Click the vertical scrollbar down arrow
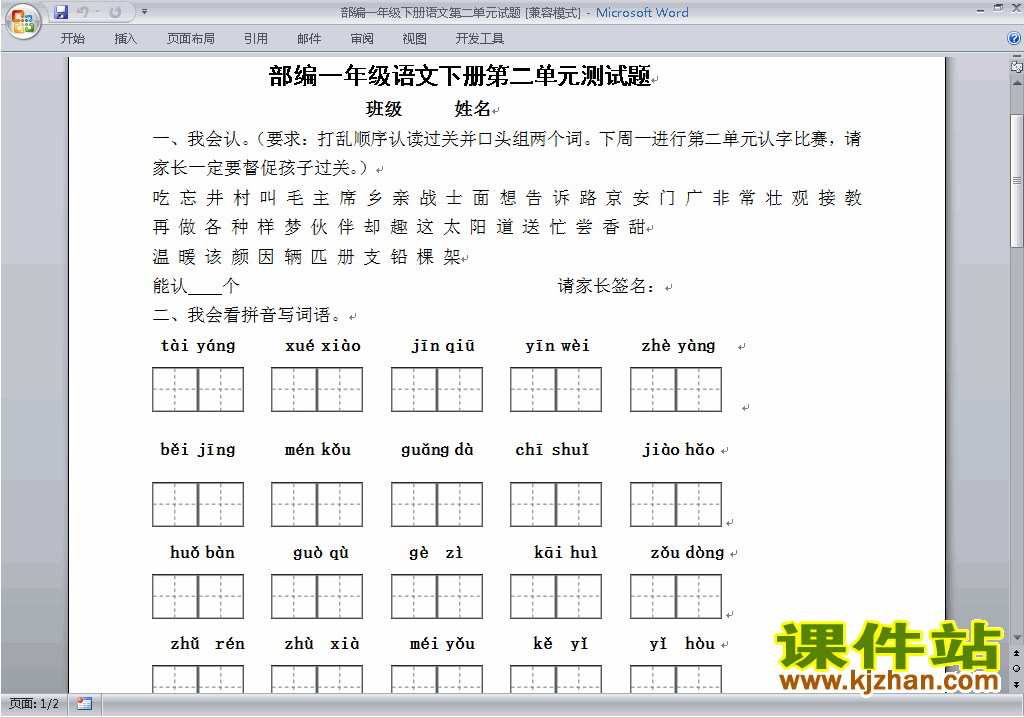This screenshot has width=1024, height=718. 1016,638
